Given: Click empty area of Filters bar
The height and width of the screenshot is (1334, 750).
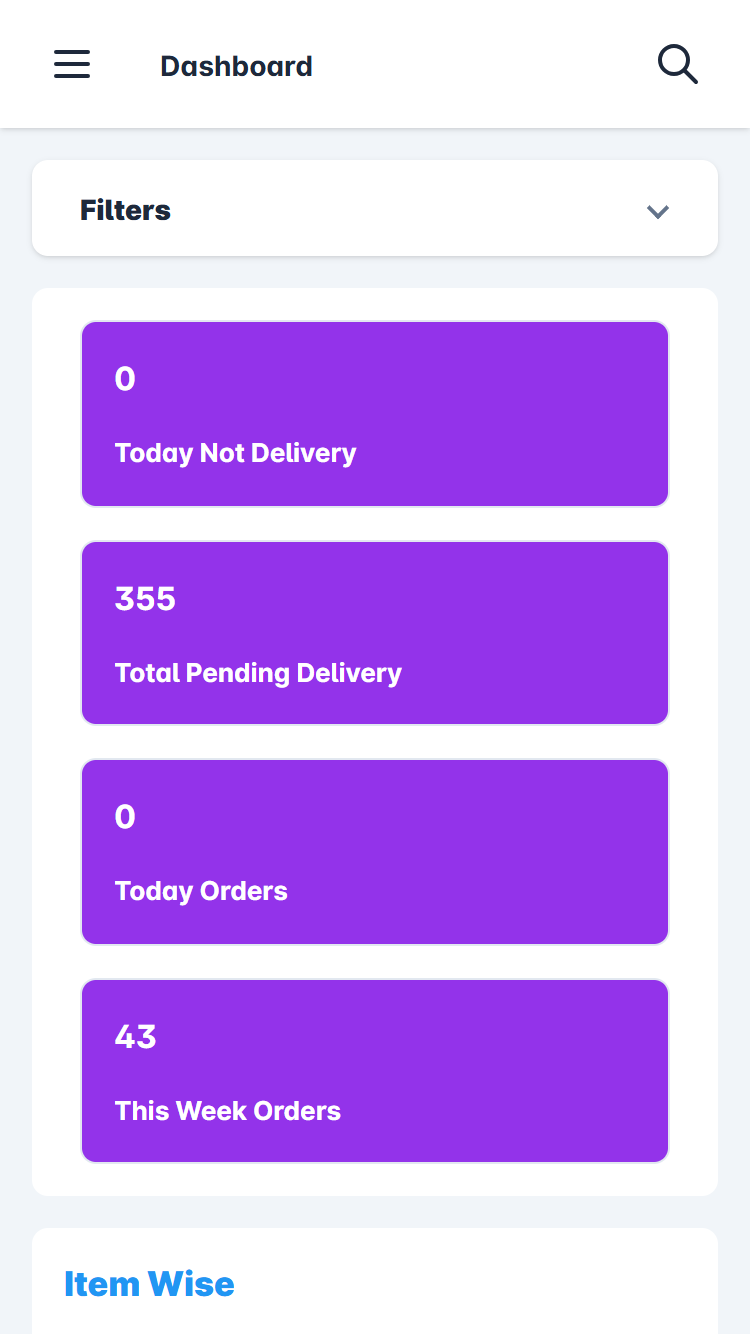Looking at the screenshot, I should [400, 209].
